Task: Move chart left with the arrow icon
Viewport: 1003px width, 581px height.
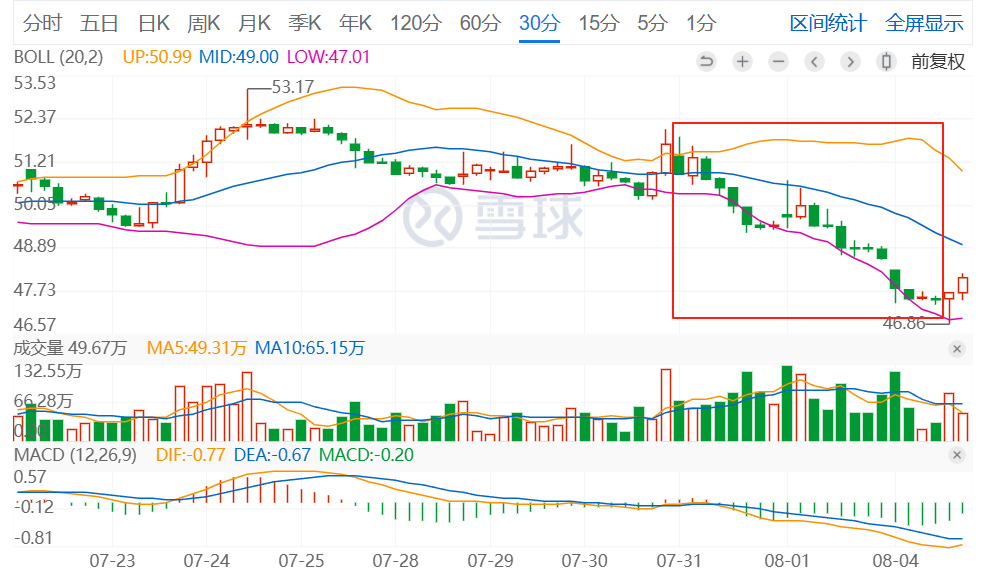Action: pos(814,61)
